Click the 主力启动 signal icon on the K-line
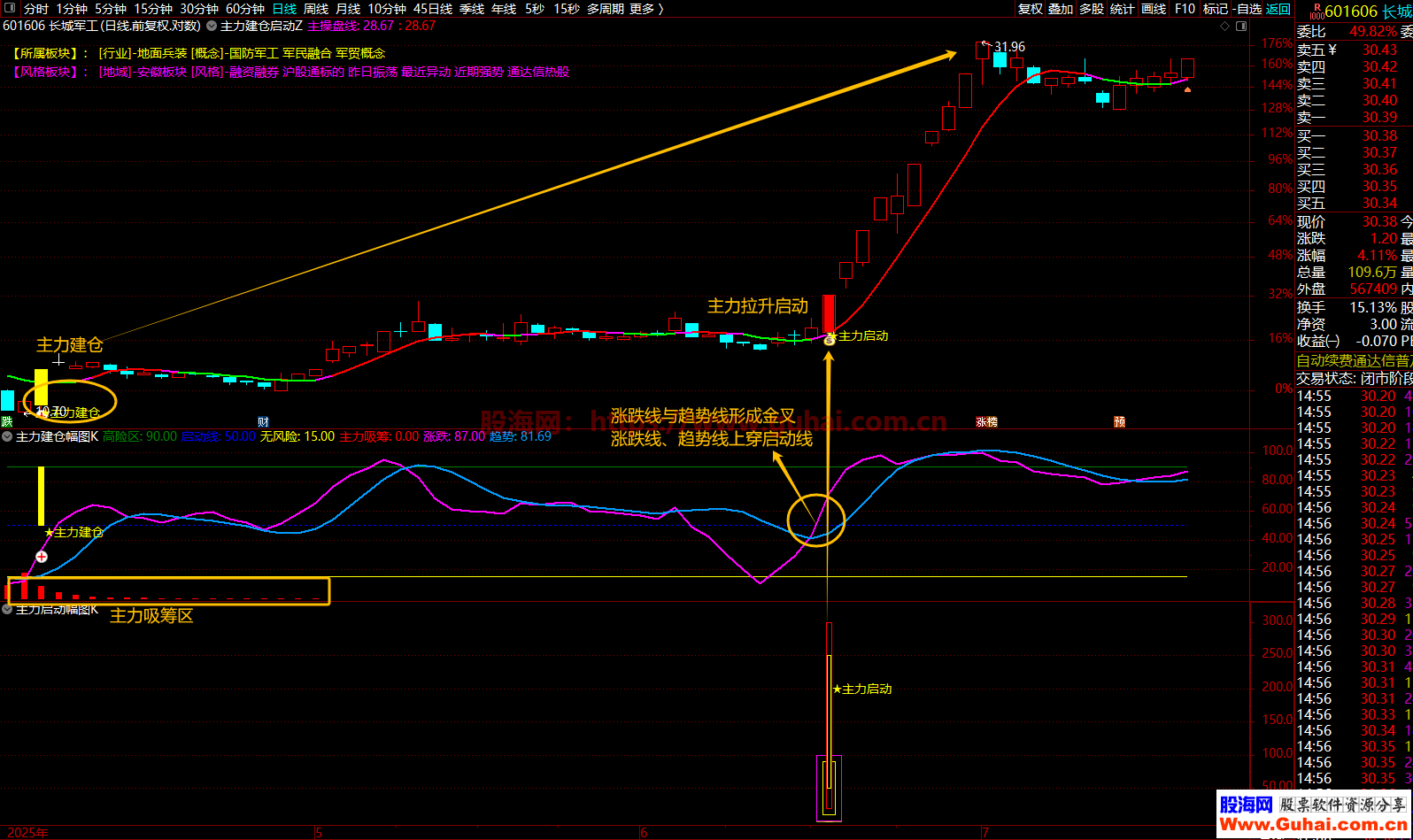Viewport: 1413px width, 840px height. [x=830, y=338]
